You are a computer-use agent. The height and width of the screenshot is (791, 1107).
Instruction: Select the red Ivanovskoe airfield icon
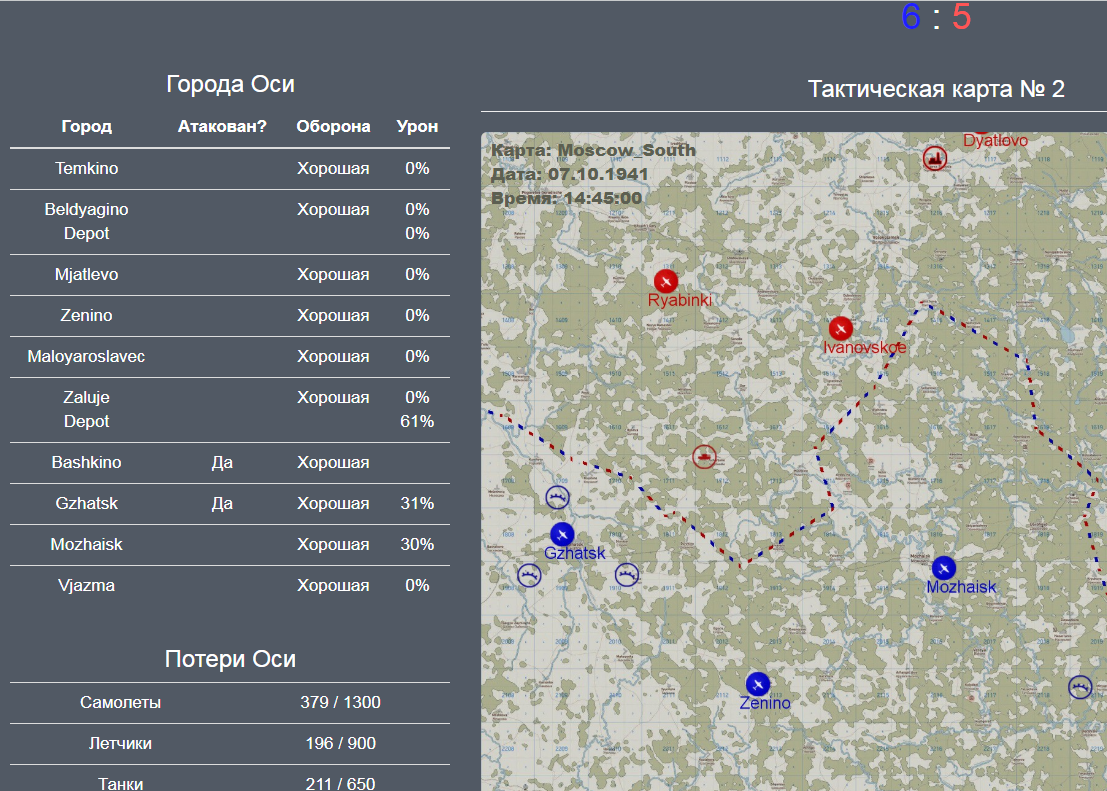840,328
